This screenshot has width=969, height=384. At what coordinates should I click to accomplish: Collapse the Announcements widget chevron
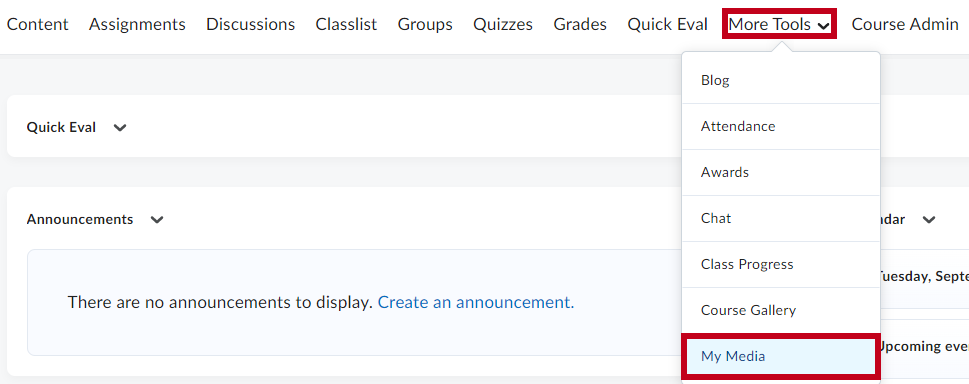pyautogui.click(x=157, y=220)
